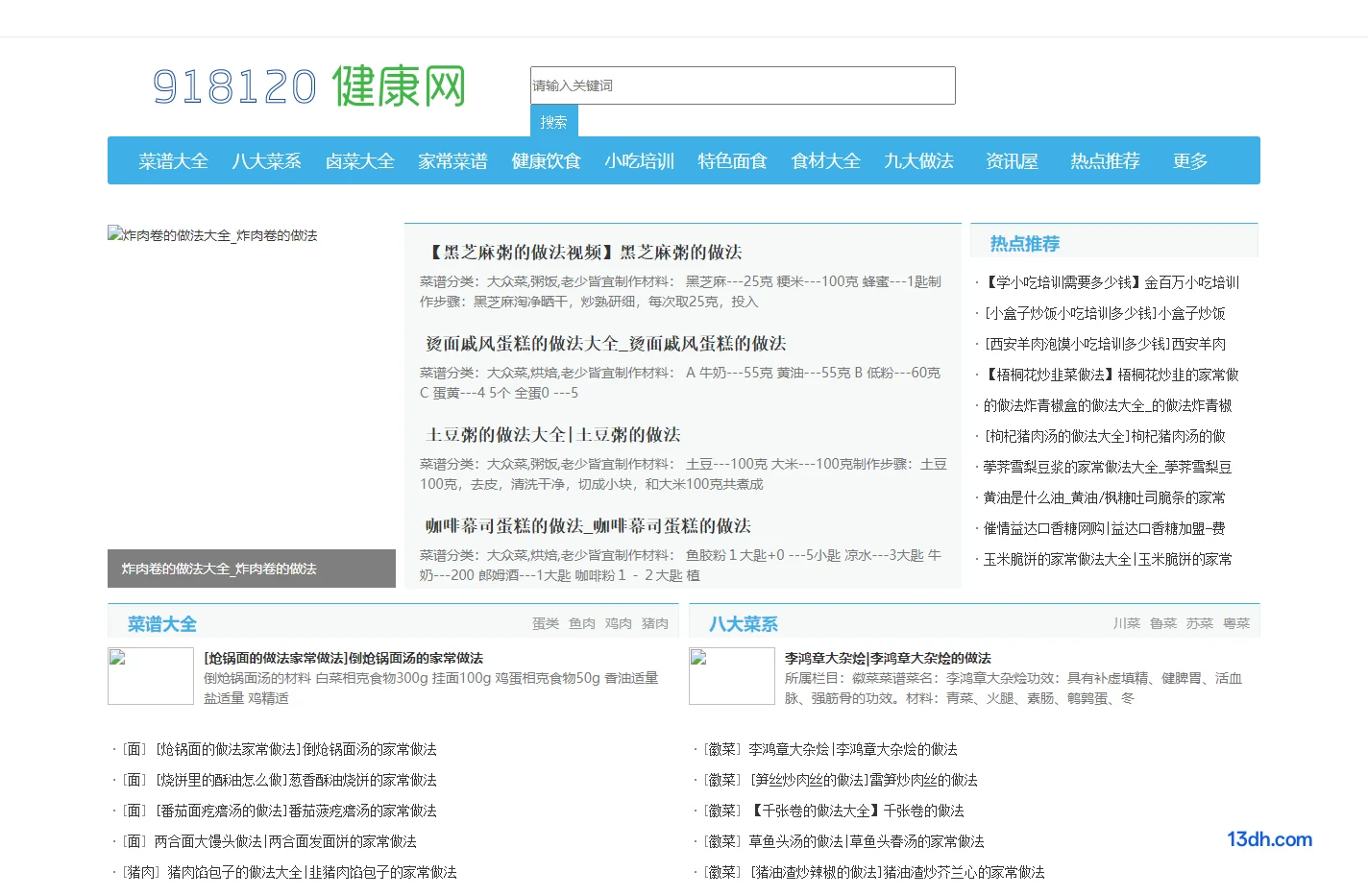Select the 鱼肉 sub-category tab

coord(582,623)
